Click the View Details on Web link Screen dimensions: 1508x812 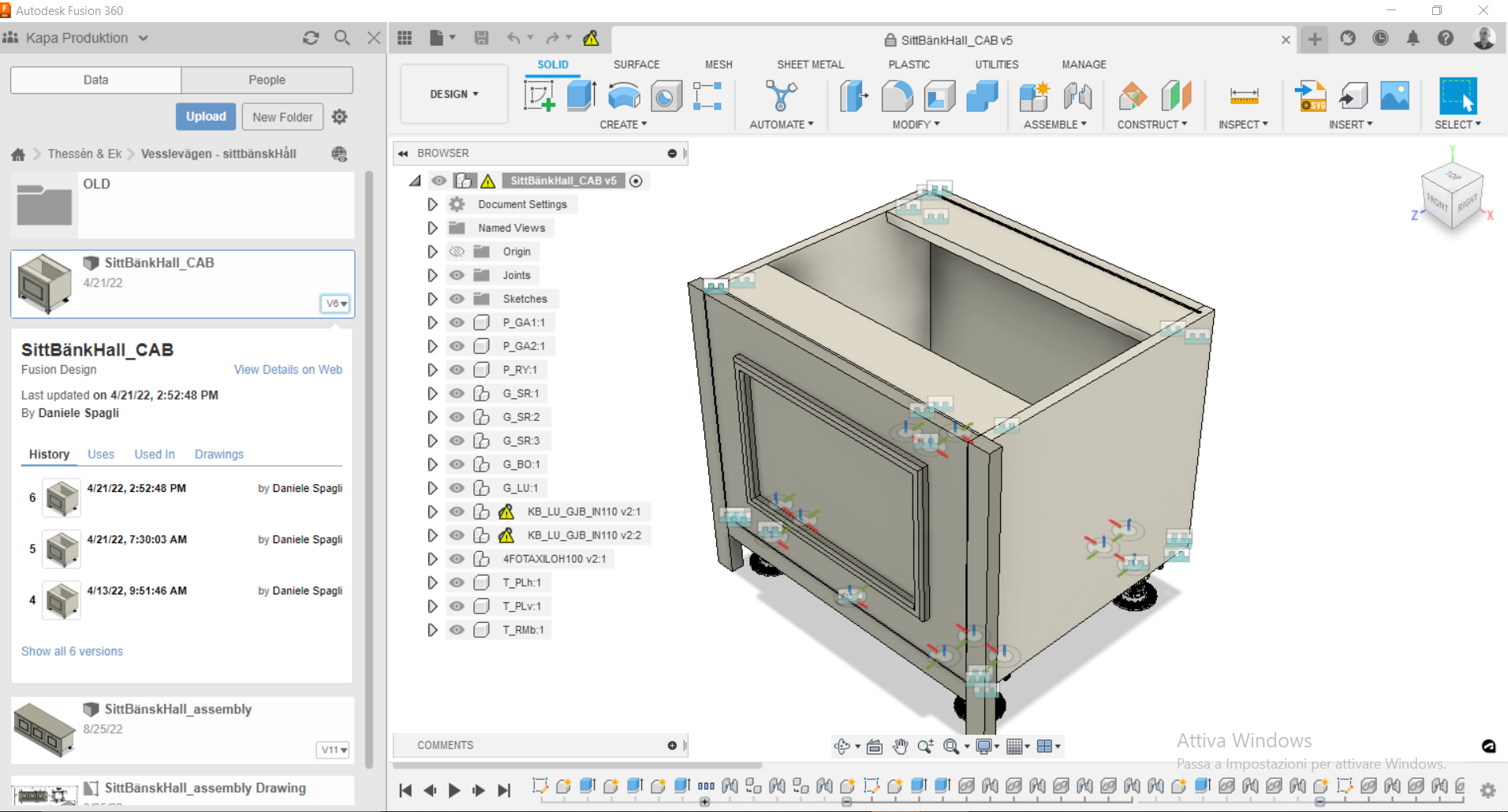(288, 369)
